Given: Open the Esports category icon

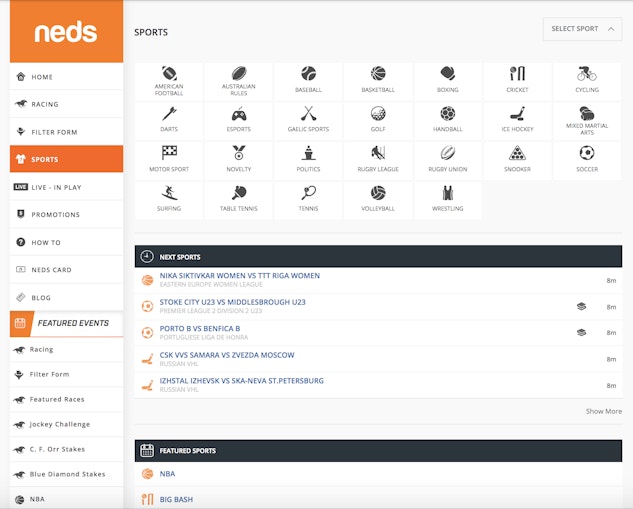Looking at the screenshot, I should [239, 119].
